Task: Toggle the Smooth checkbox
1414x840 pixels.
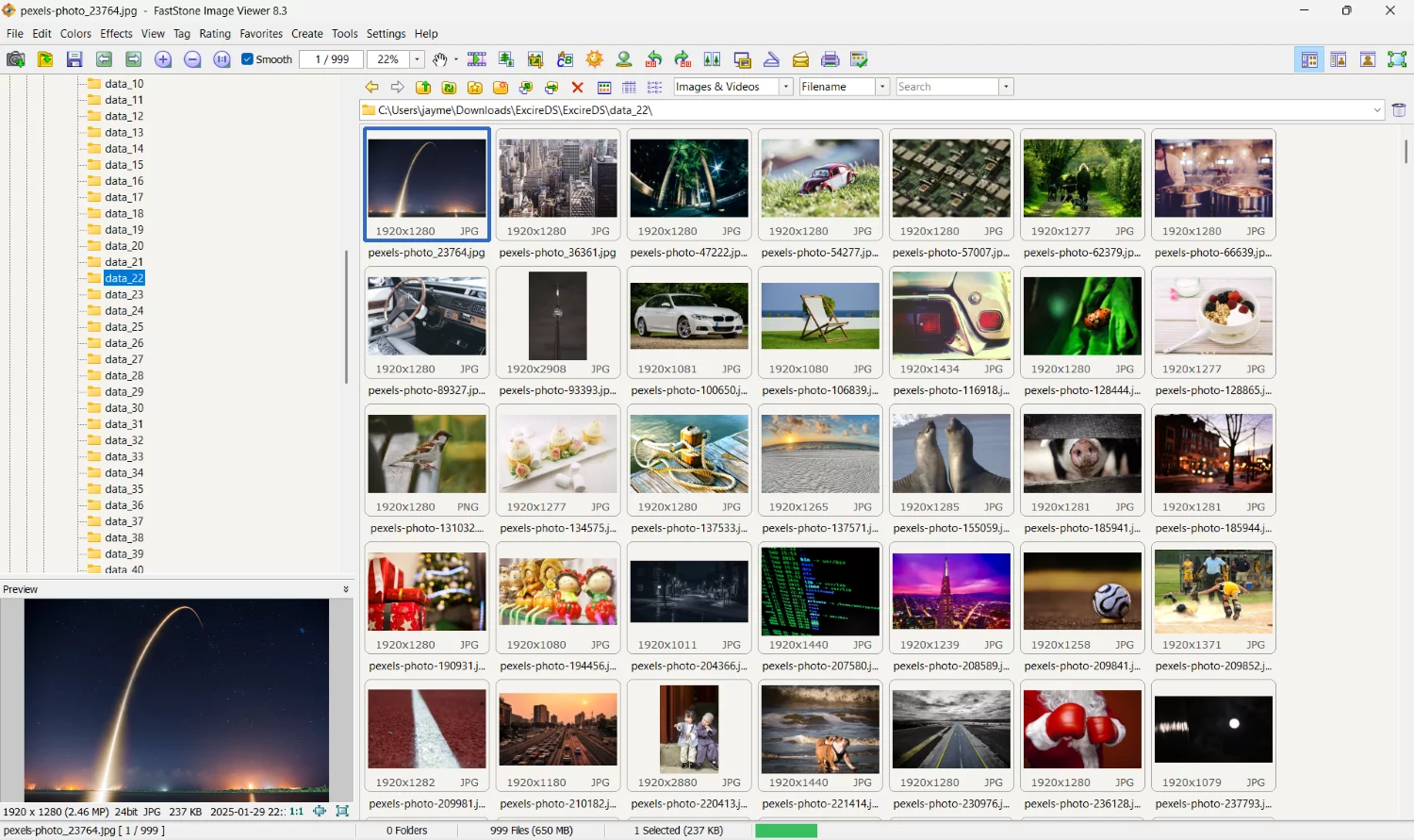Action: point(246,58)
